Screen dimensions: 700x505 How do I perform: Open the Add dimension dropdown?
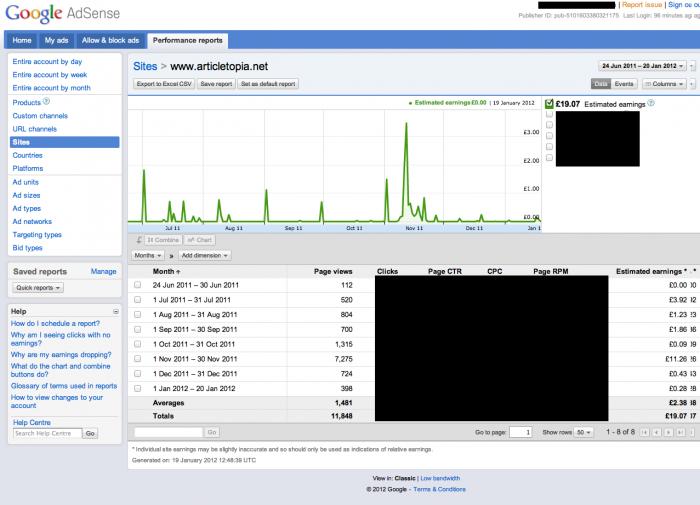205,255
